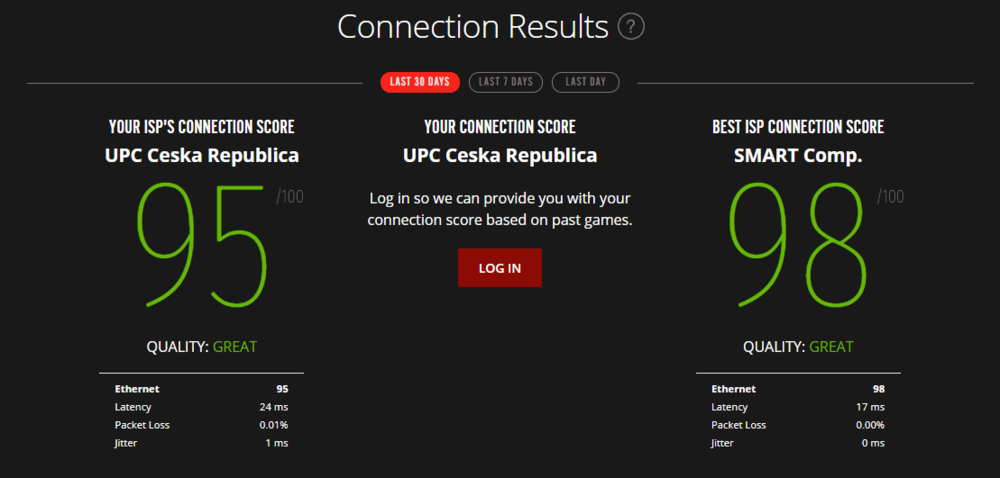1000x478 pixels.
Task: Select the Jitter row showing 1 ms
Action: click(202, 443)
